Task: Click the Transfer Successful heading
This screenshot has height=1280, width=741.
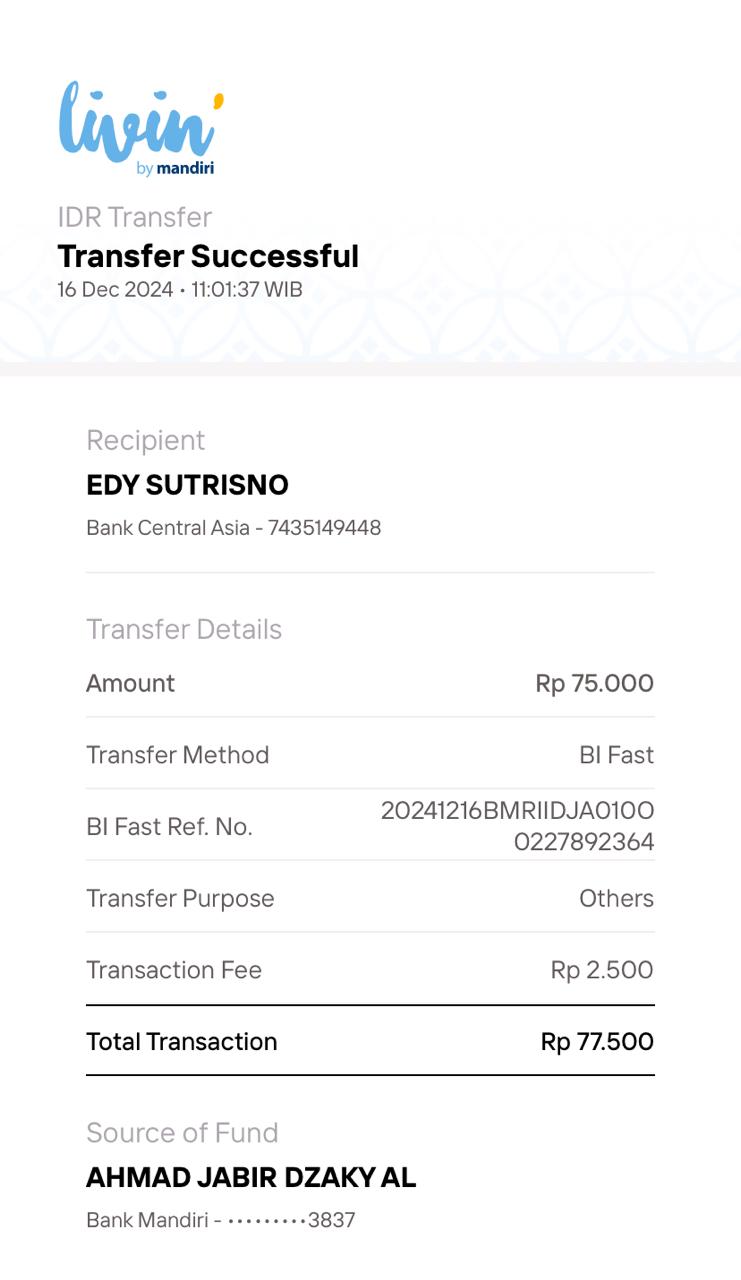Action: click(x=208, y=256)
